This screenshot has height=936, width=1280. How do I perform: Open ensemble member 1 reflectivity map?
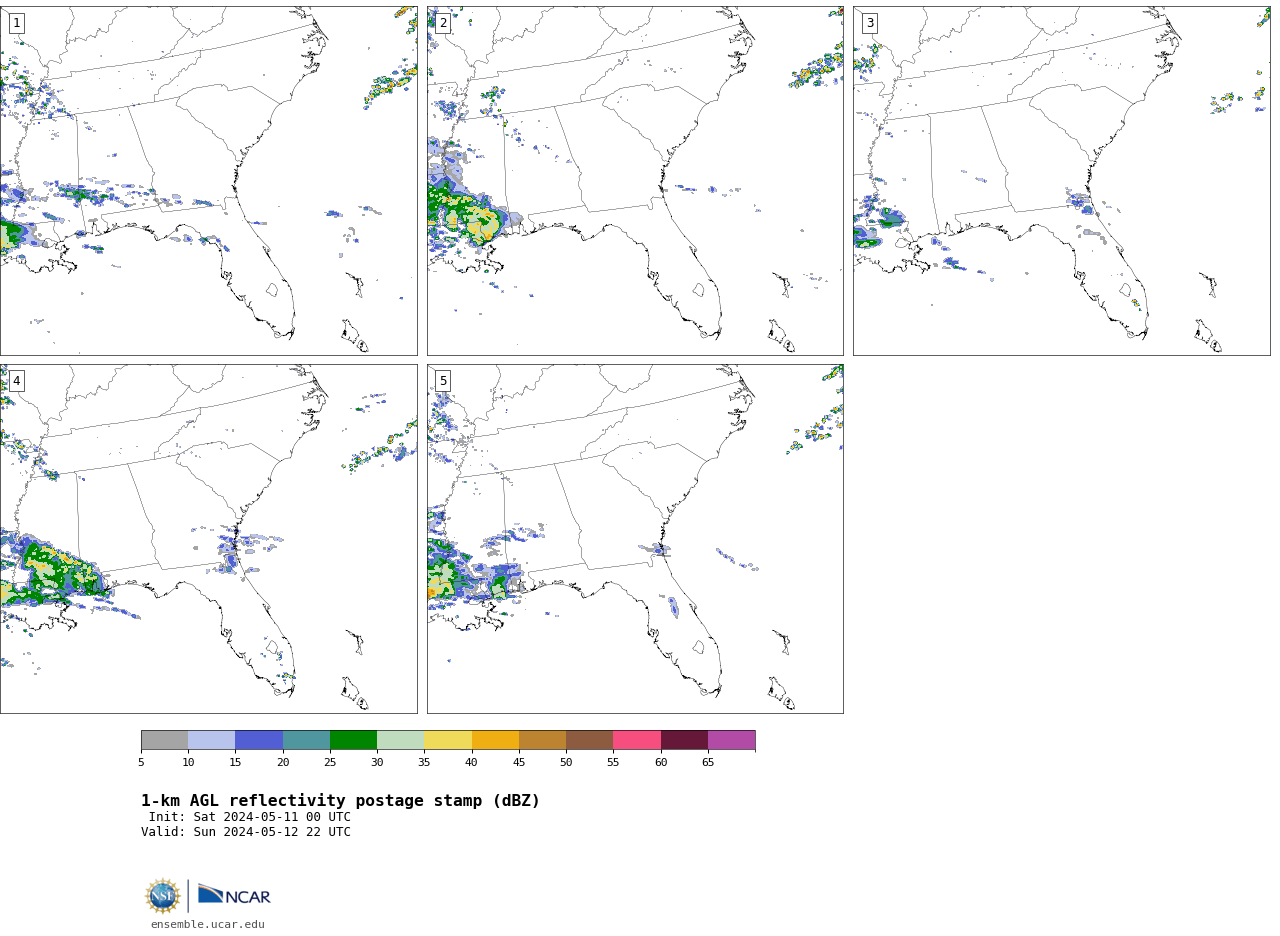click(x=208, y=181)
